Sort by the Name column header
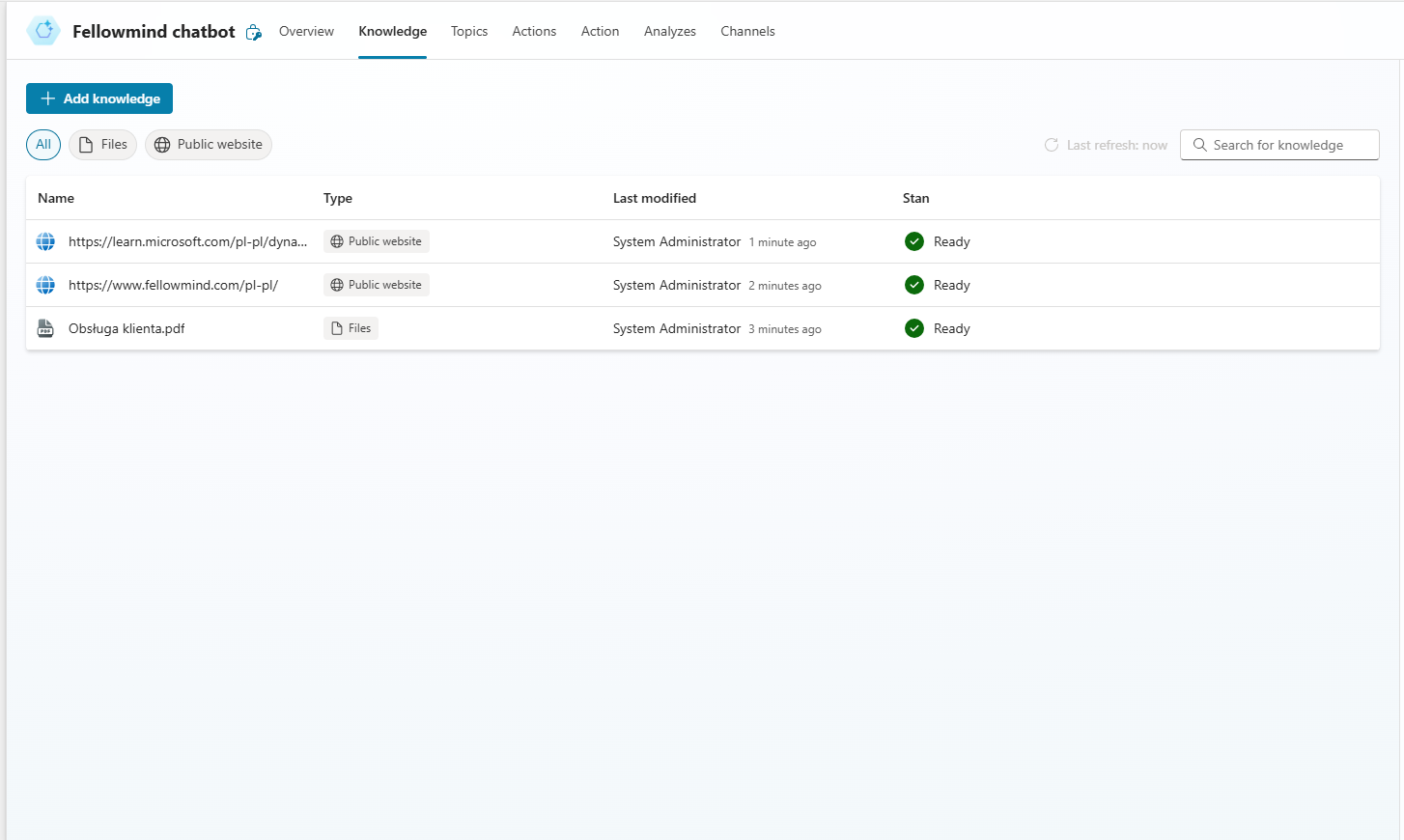Image resolution: width=1404 pixels, height=840 pixels. coord(56,198)
